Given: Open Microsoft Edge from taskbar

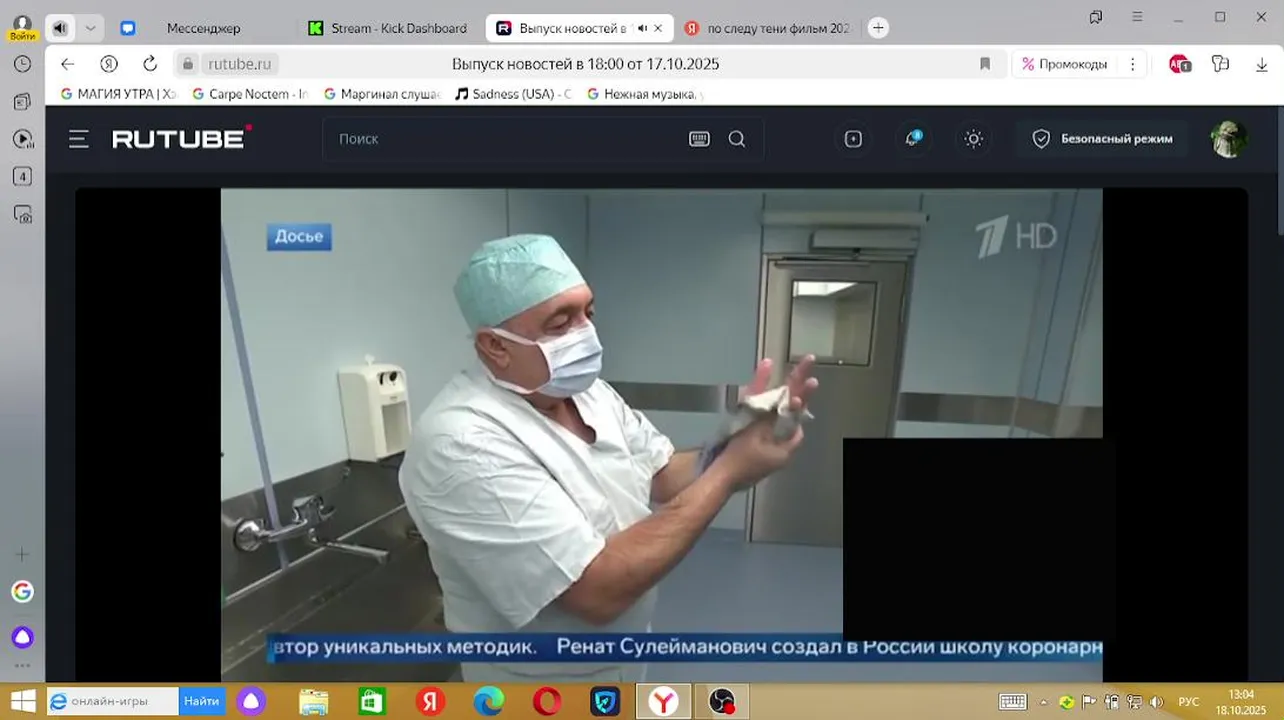Looking at the screenshot, I should (489, 702).
